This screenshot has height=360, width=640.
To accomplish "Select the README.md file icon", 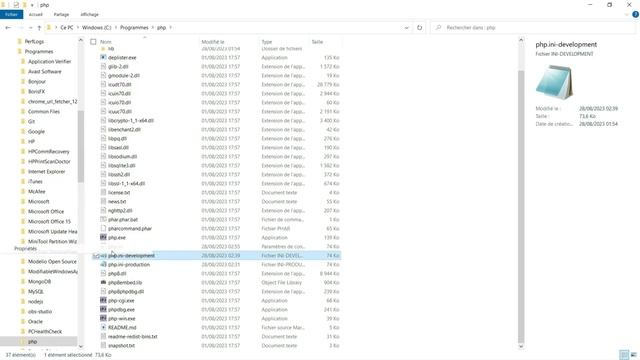I will click(103, 327).
